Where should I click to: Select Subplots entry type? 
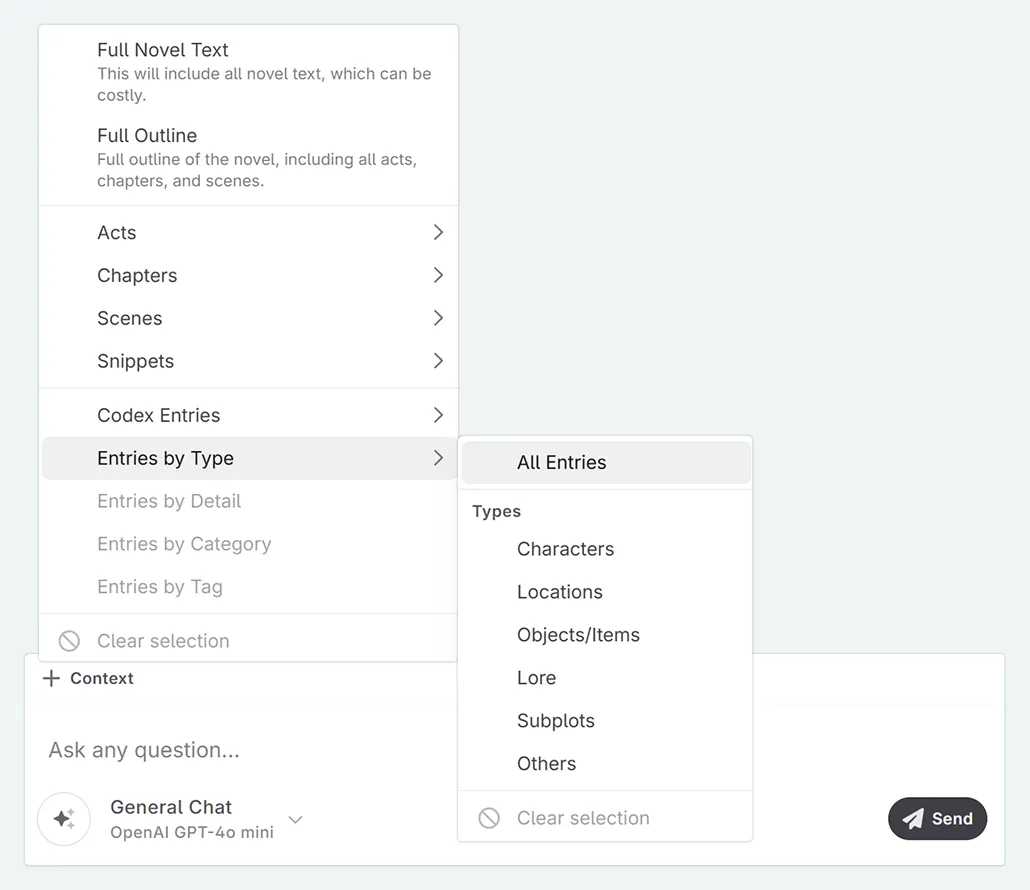point(556,721)
